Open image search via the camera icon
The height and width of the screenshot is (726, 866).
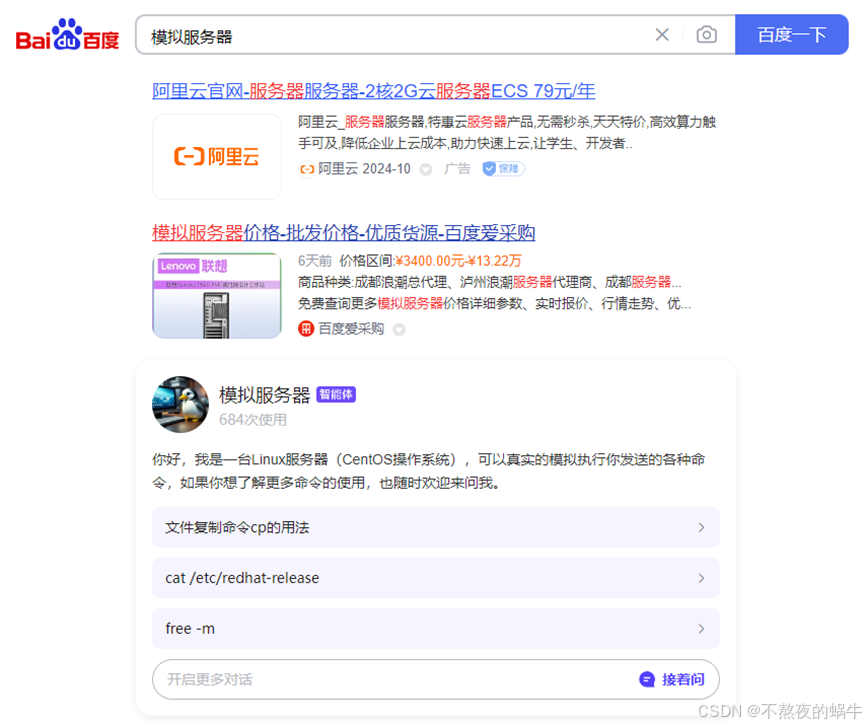[x=706, y=35]
